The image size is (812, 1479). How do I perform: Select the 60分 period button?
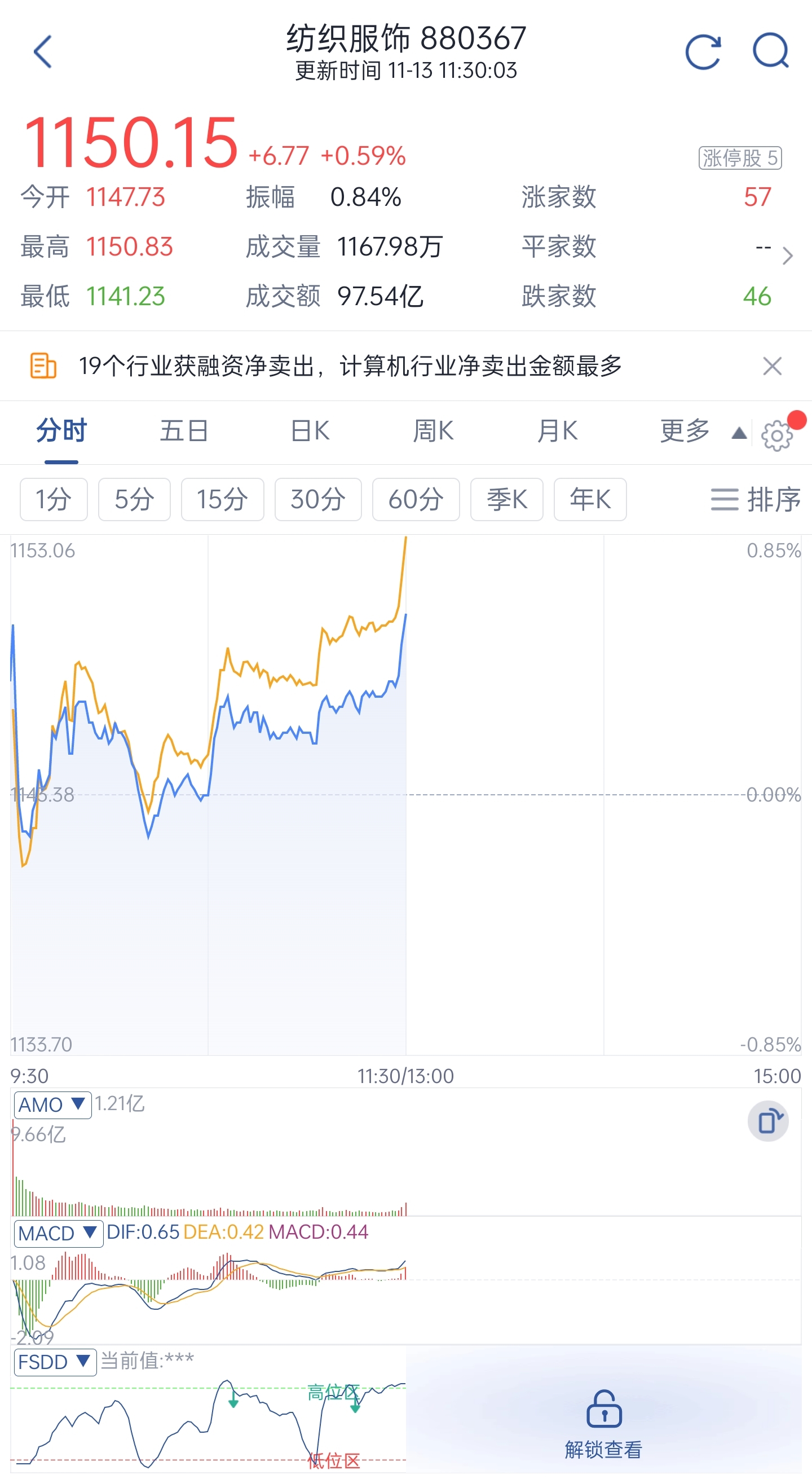click(416, 500)
